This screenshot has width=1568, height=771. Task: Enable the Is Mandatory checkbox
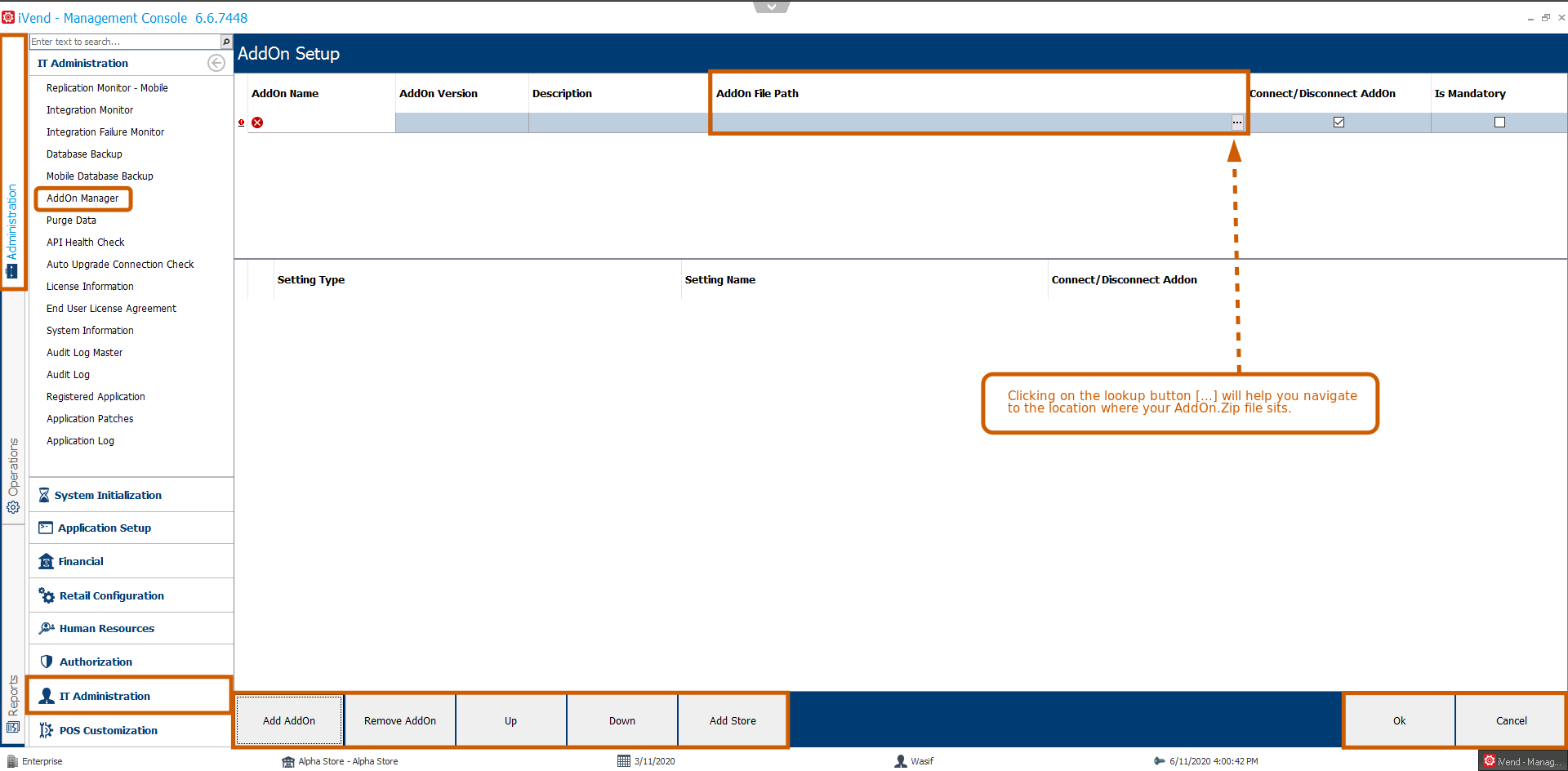point(1499,123)
